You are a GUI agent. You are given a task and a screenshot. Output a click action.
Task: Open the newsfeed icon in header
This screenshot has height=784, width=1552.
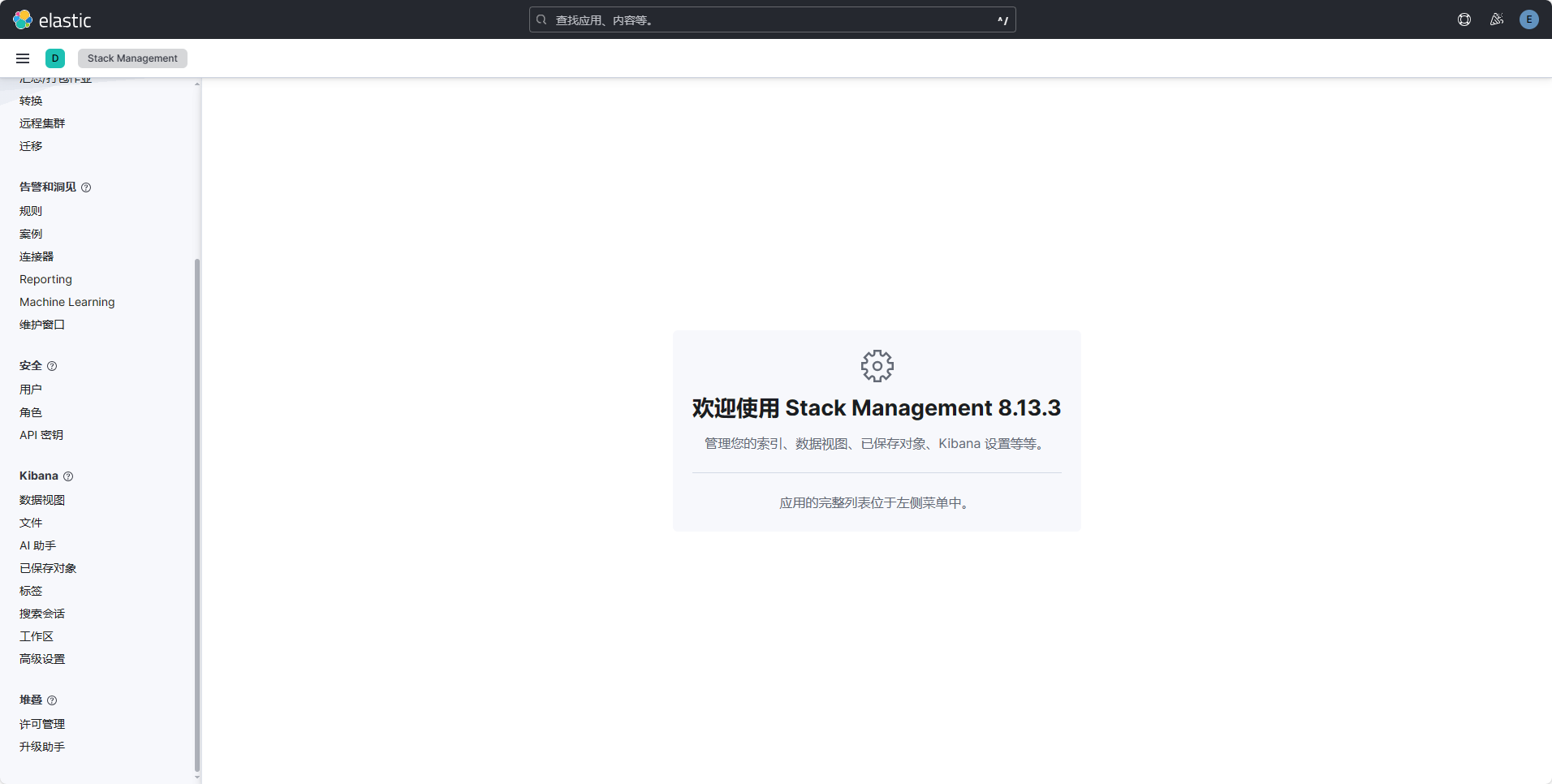(1497, 19)
